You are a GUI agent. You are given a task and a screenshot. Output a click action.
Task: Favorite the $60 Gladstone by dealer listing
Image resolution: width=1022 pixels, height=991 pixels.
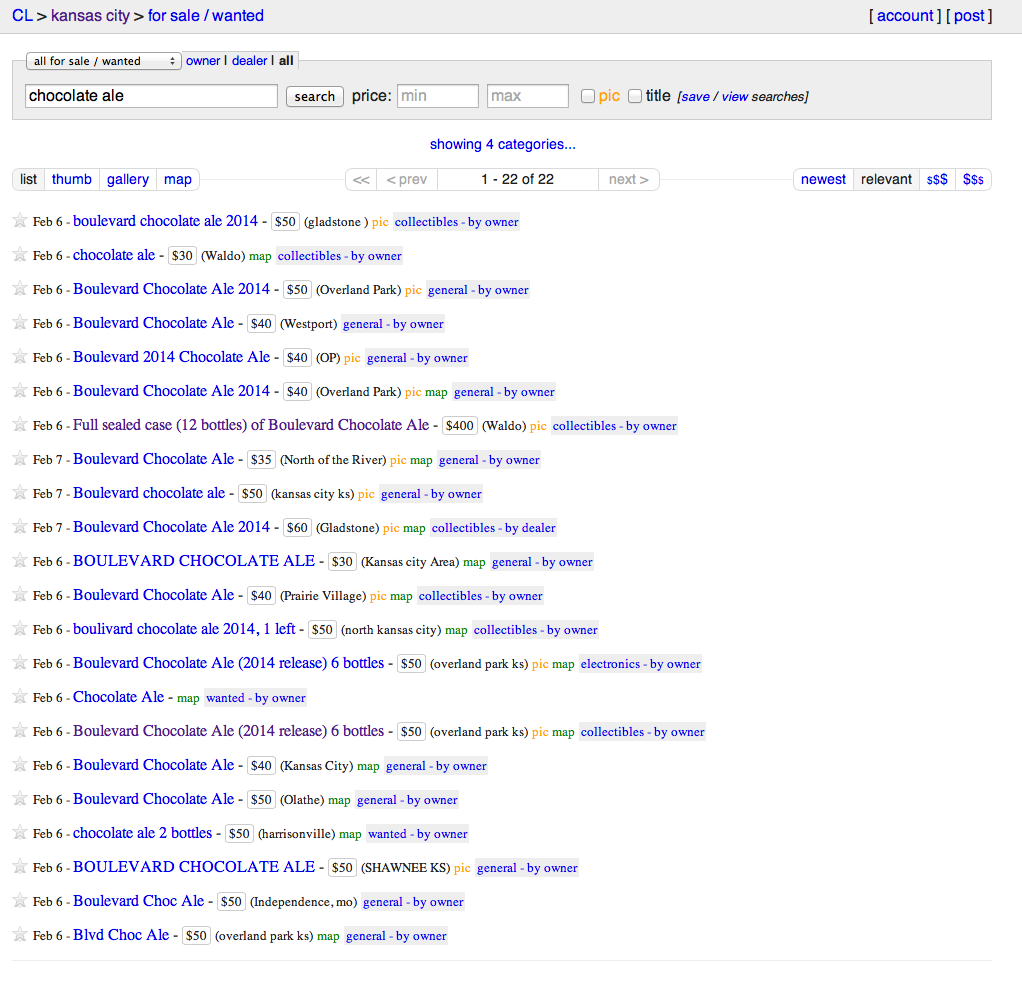(20, 527)
